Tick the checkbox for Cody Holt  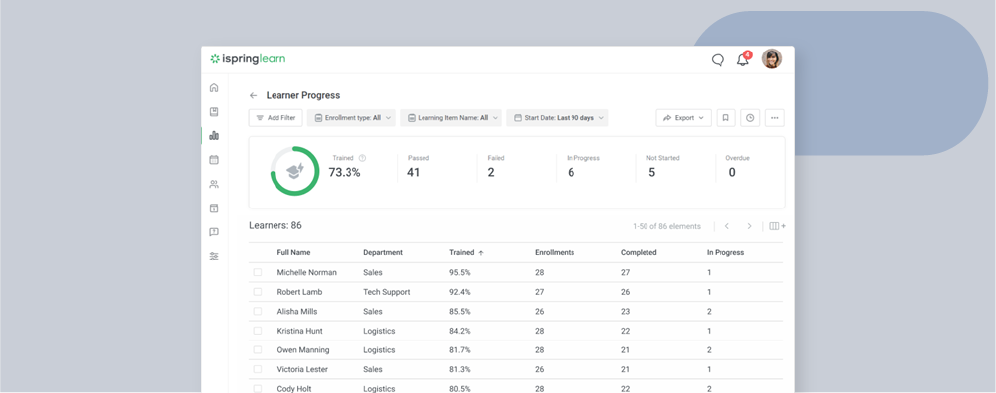(x=258, y=389)
